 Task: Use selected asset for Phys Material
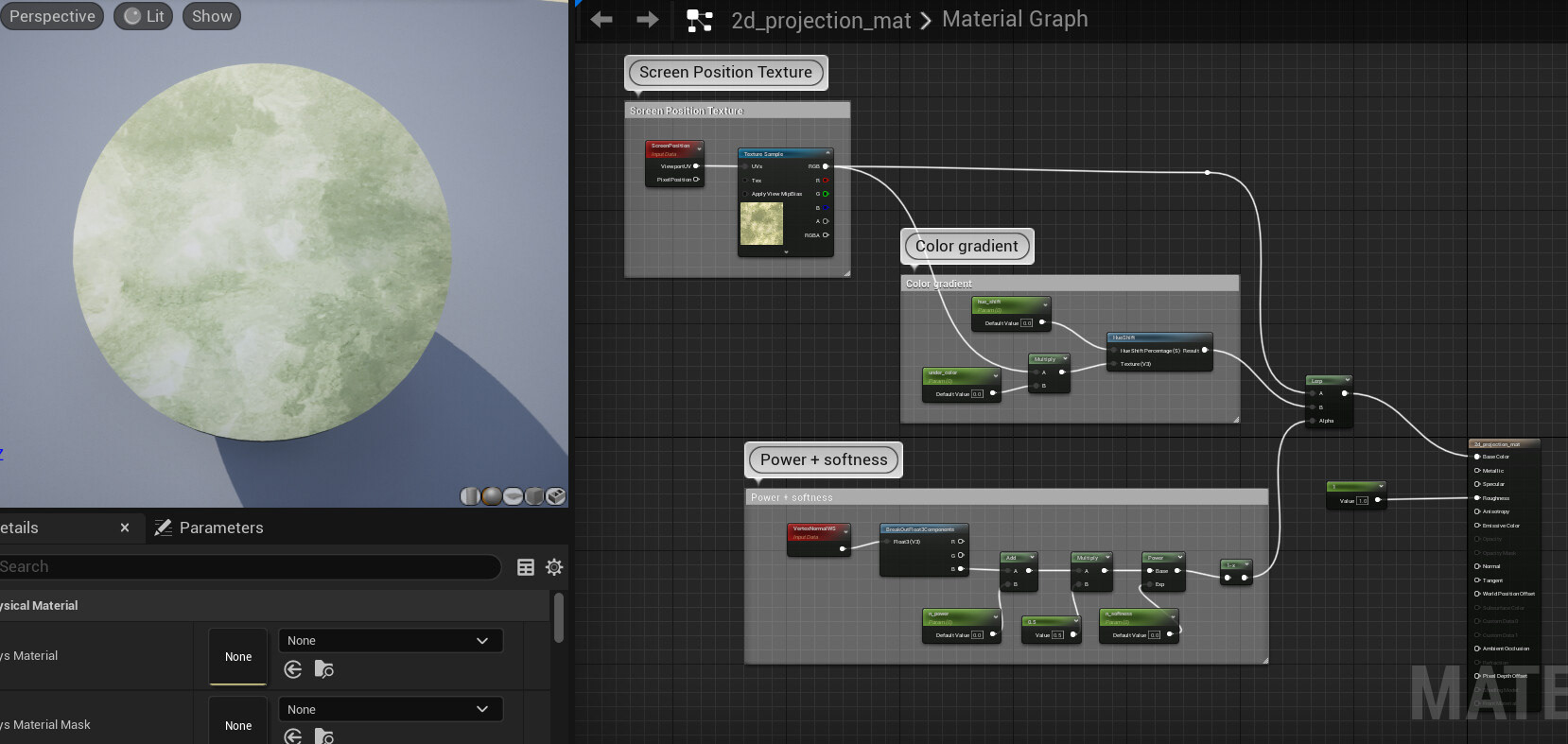(x=293, y=669)
